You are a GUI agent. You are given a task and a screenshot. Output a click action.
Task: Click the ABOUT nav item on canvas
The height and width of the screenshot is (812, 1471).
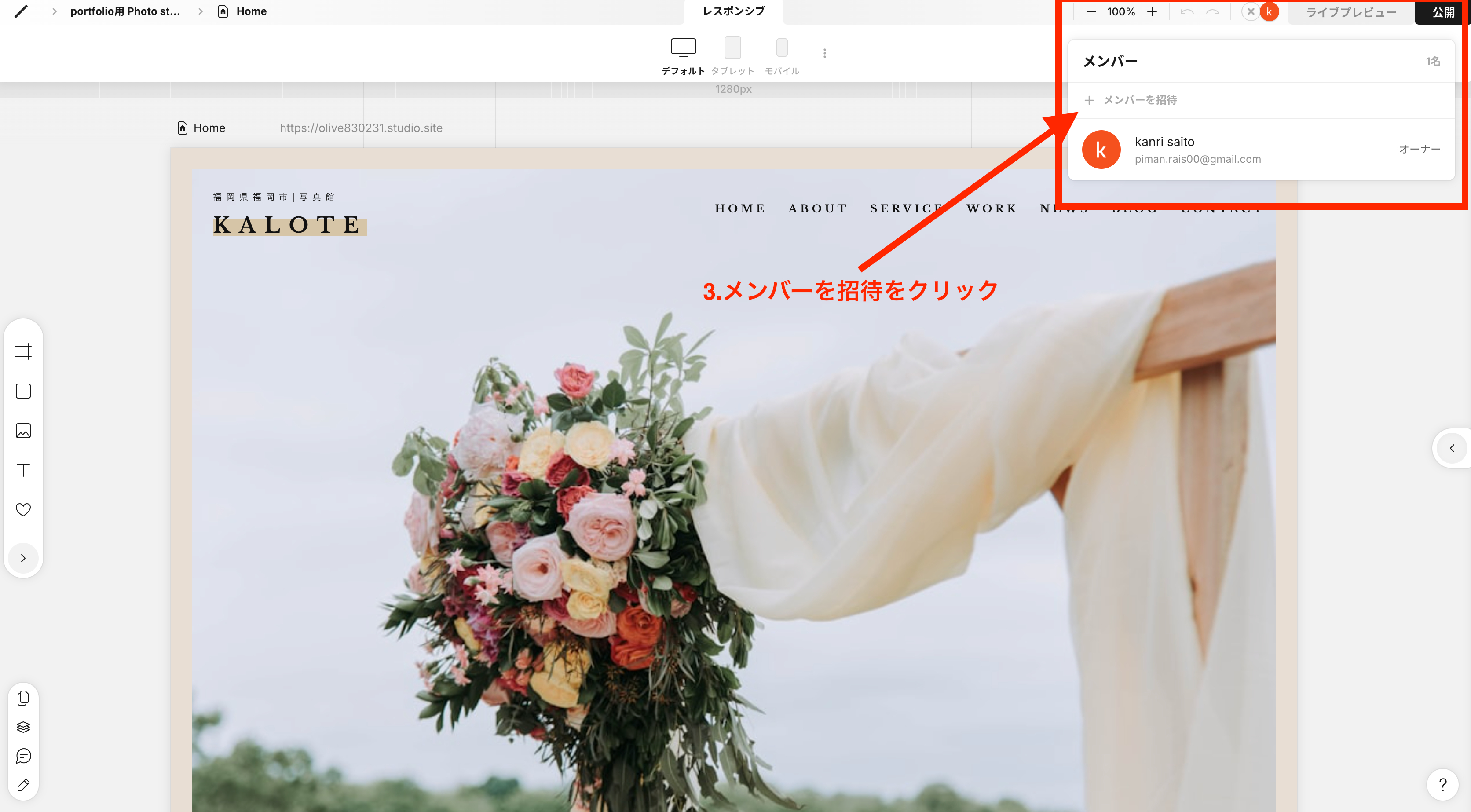pos(818,208)
